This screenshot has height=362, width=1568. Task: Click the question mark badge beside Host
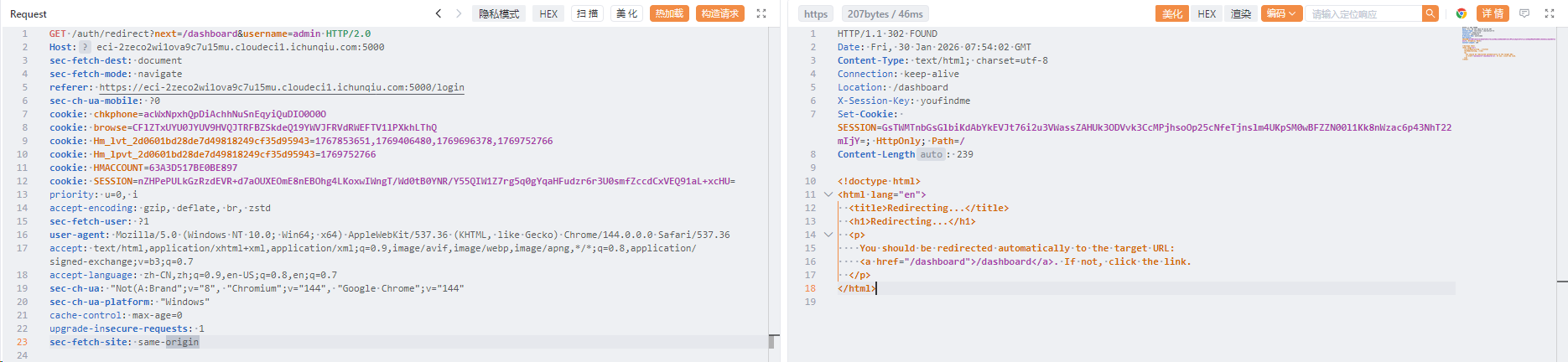coord(85,47)
